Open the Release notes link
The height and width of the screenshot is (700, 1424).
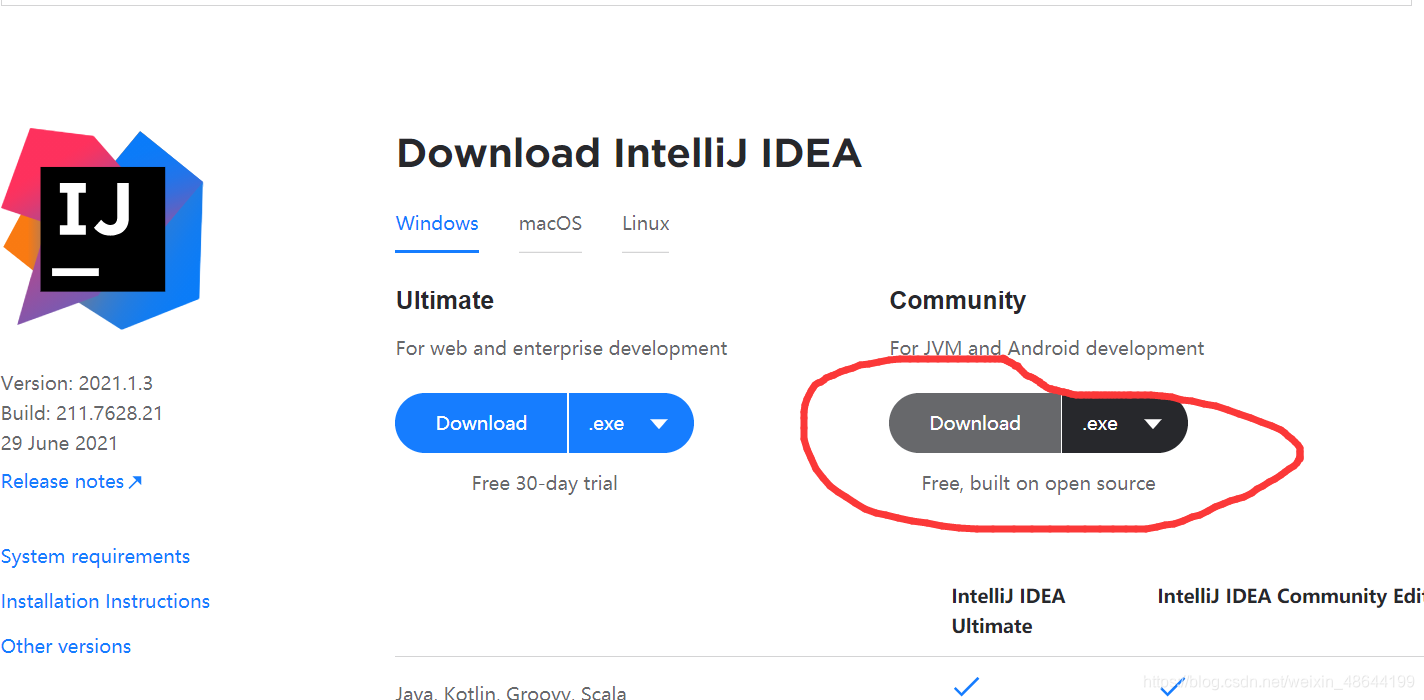click(72, 482)
